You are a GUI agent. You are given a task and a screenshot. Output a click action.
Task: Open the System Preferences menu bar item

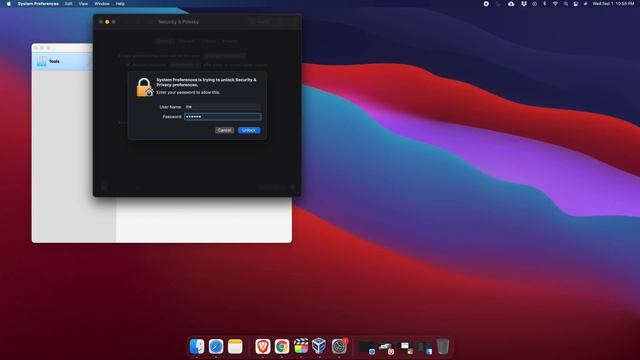tap(38, 4)
